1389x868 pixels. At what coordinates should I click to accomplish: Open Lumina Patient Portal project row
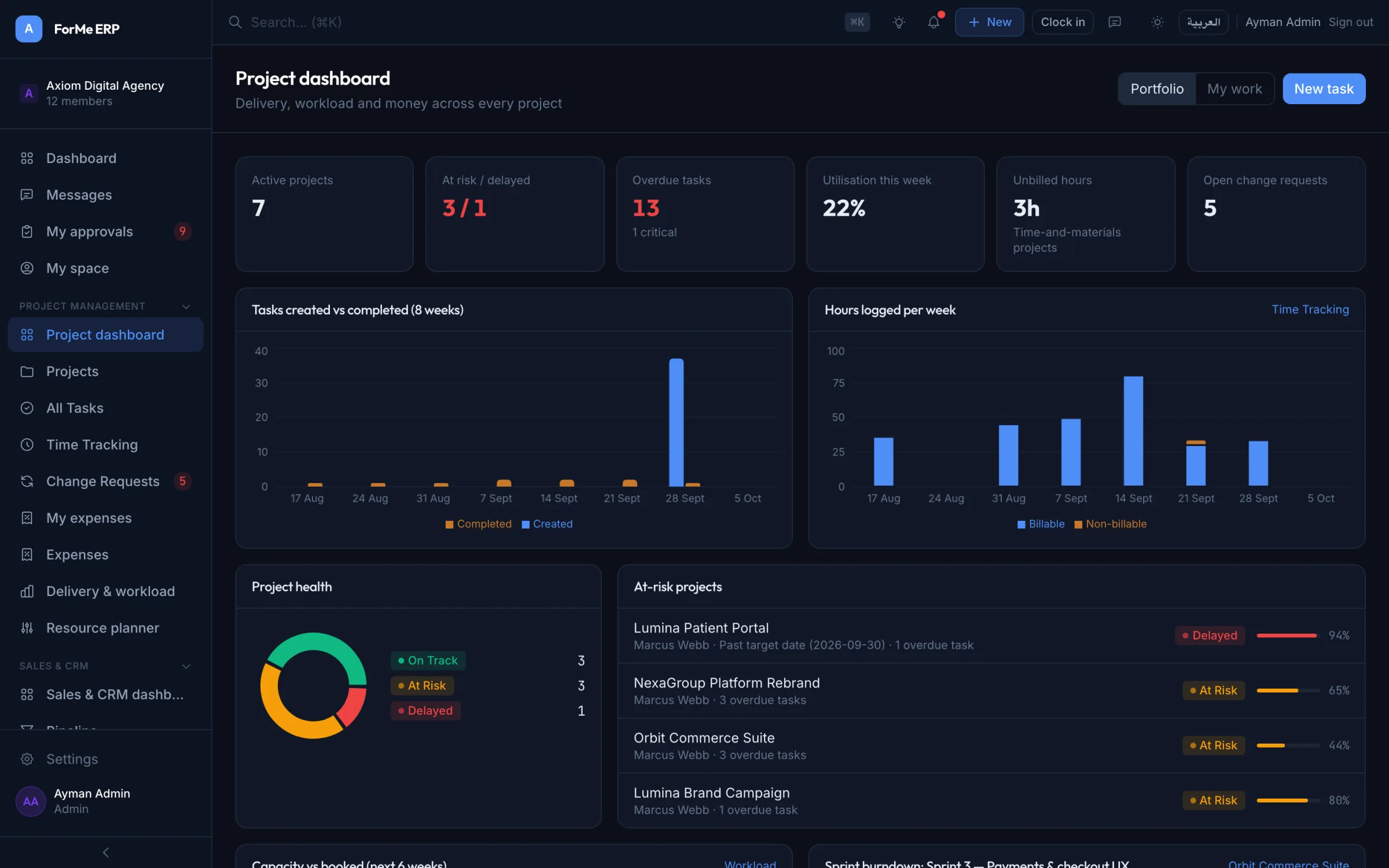point(991,635)
